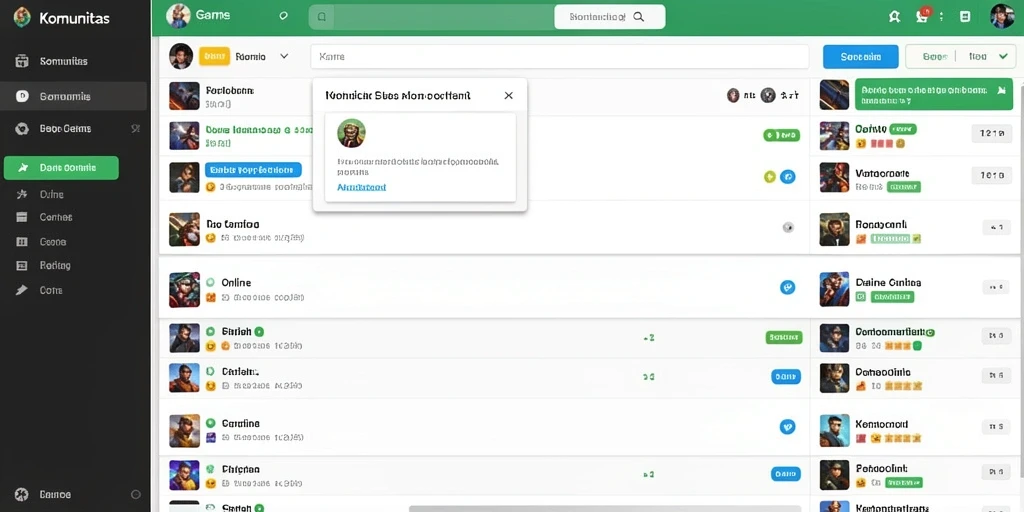Close the popup dialog with X
This screenshot has height=512, width=1024.
509,95
